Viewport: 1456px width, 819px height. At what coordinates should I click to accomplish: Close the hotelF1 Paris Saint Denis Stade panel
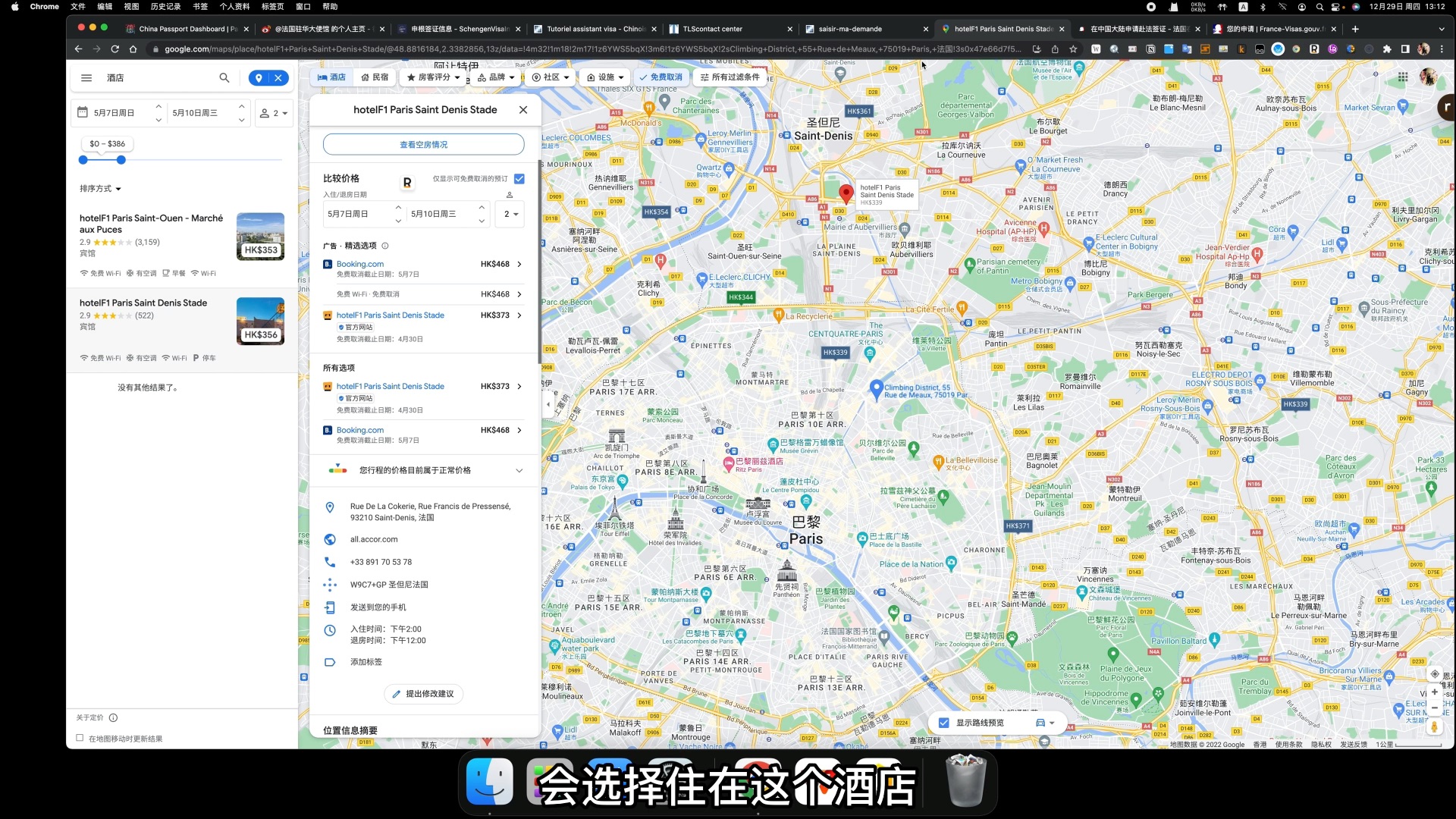tap(523, 110)
